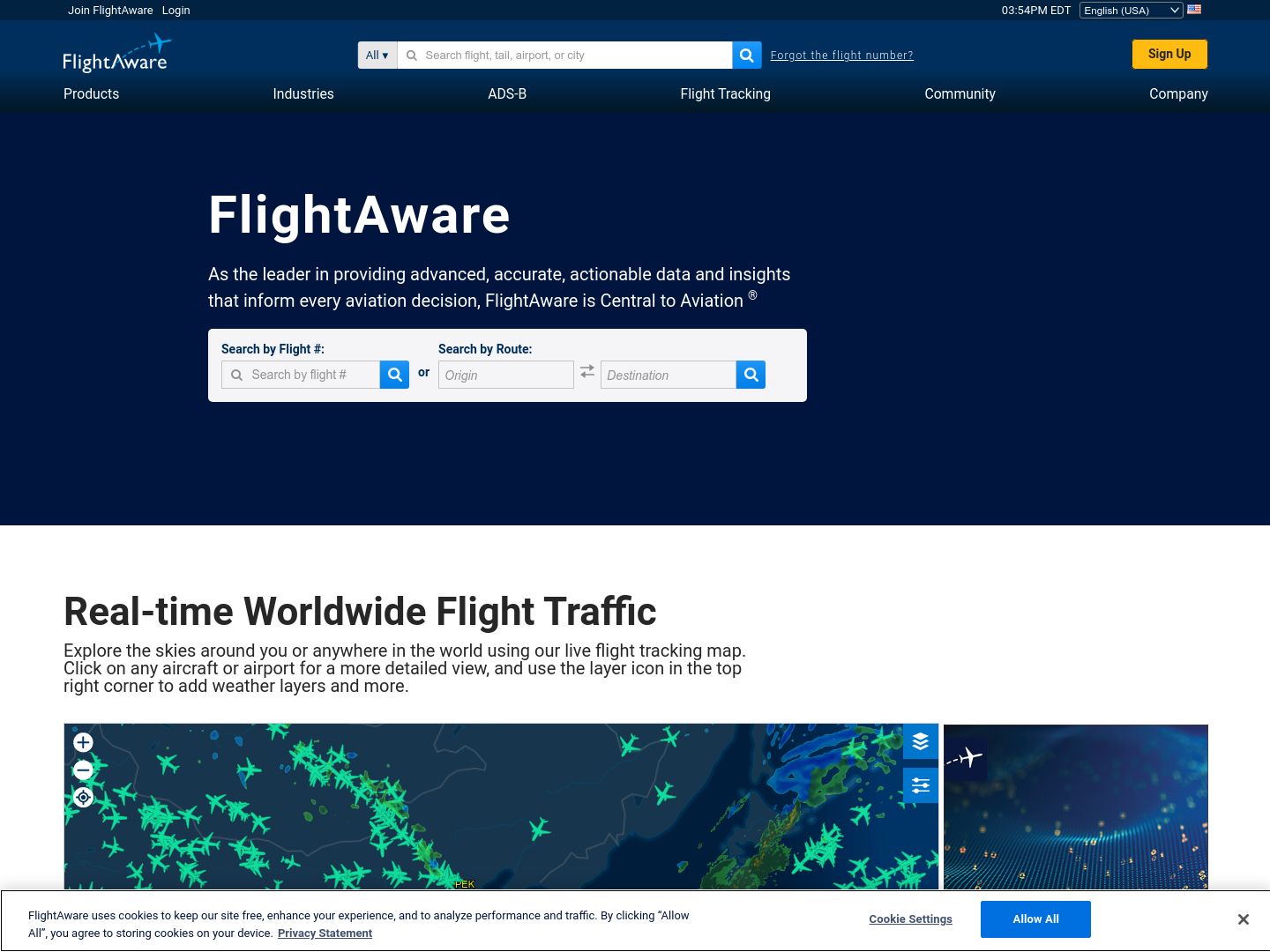Zoom in on the flight map
The height and width of the screenshot is (952, 1270).
83,742
